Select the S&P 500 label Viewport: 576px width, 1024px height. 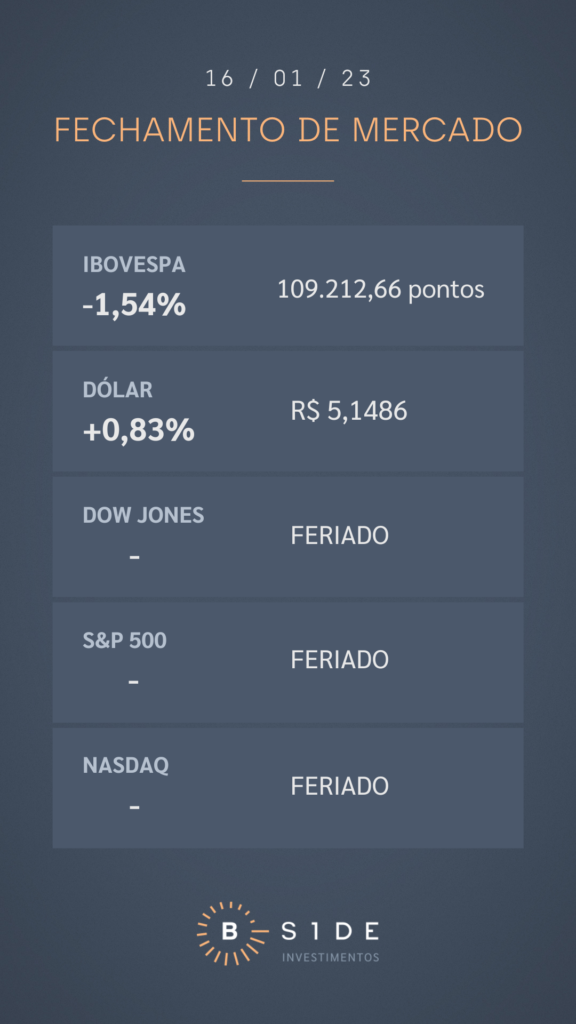point(124,641)
